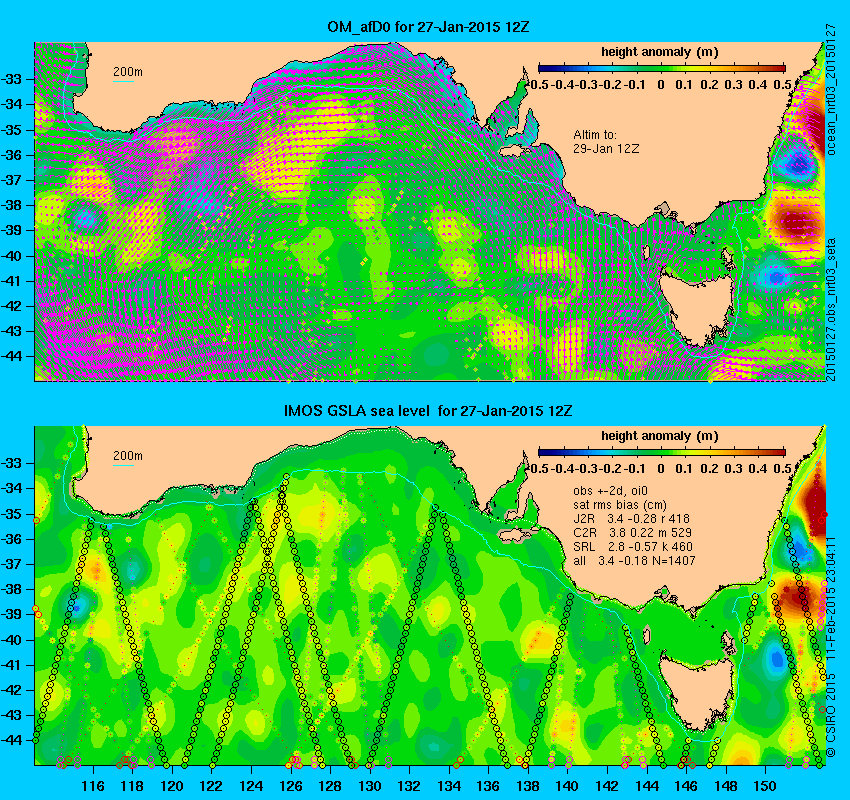This screenshot has width=850, height=800.
Task: Click longitude tick label 120
Action: pos(172,786)
